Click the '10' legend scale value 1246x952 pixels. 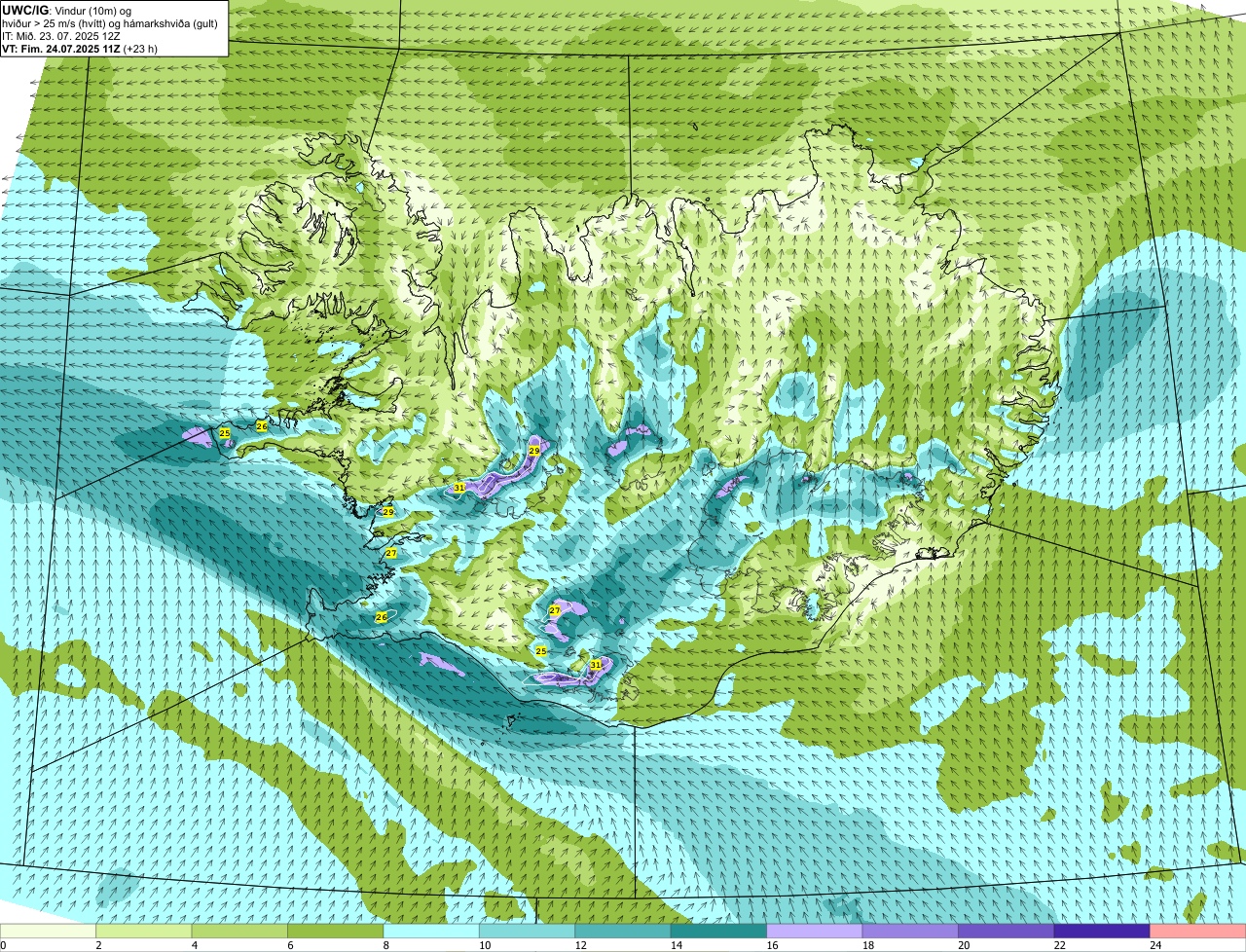[x=484, y=945]
